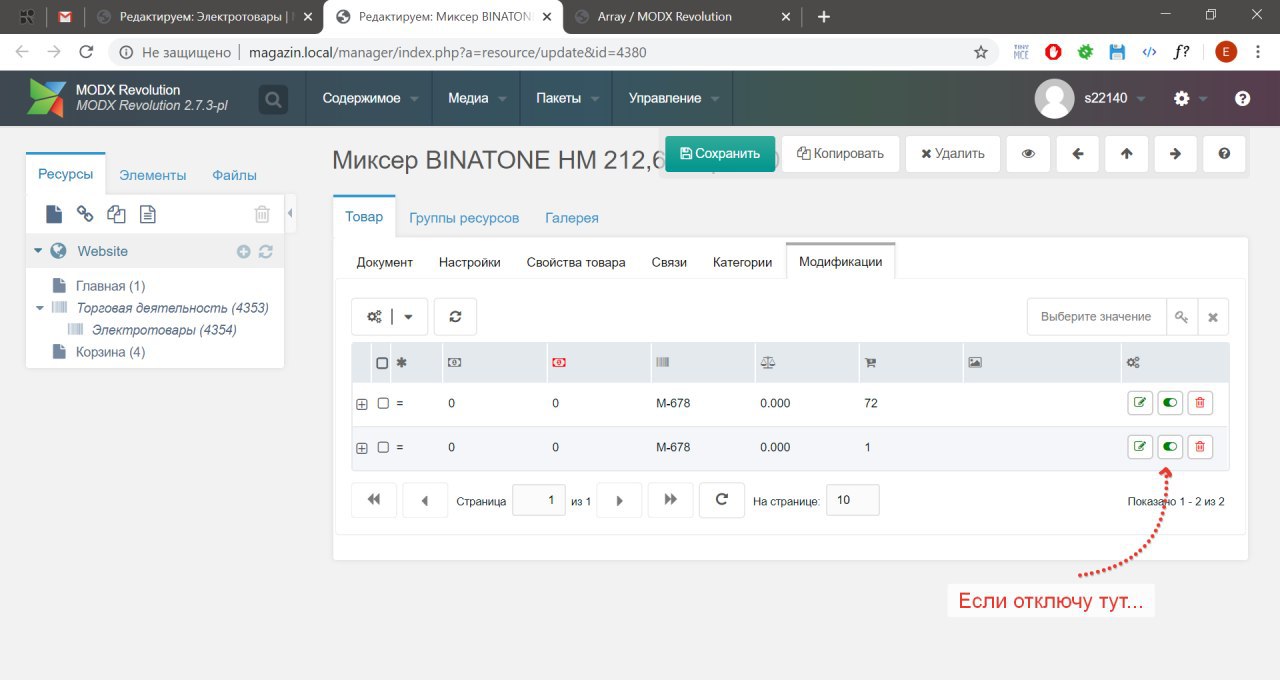Open the tree trash bin icon
This screenshot has height=680, width=1280.
(262, 214)
